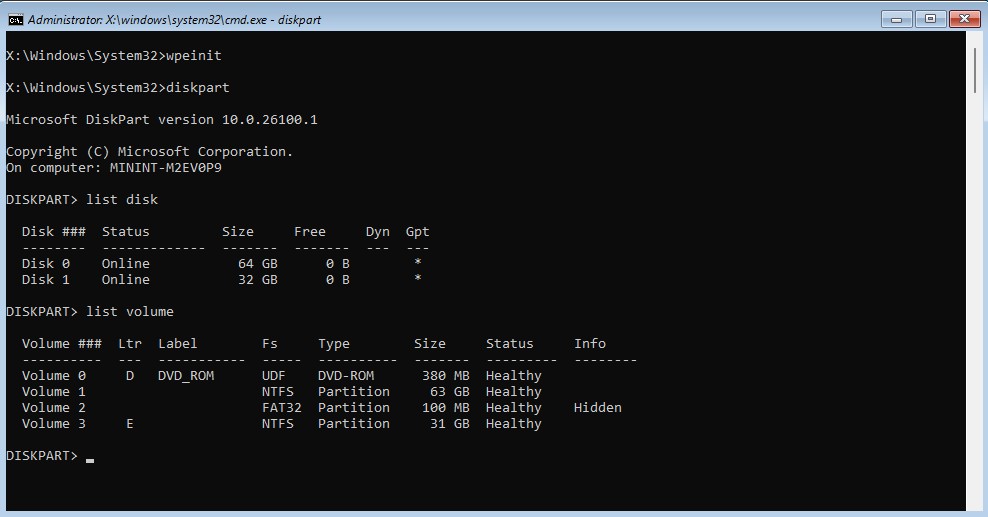Image resolution: width=988 pixels, height=517 pixels.
Task: Click the '380 MB' volume size
Action: (x=445, y=376)
